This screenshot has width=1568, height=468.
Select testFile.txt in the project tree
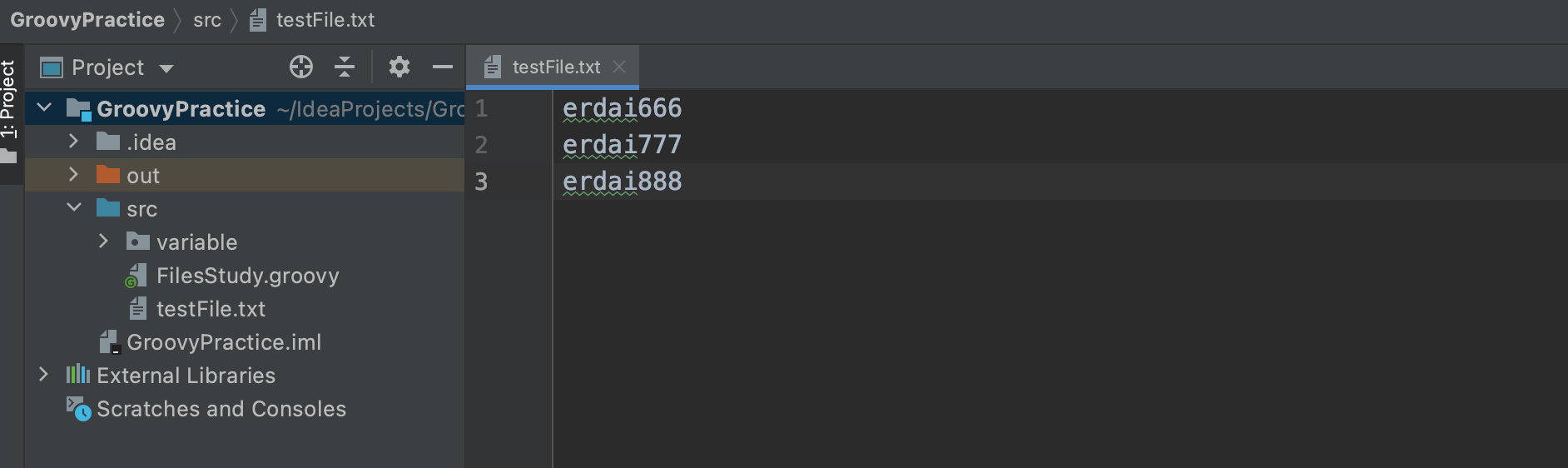point(211,309)
